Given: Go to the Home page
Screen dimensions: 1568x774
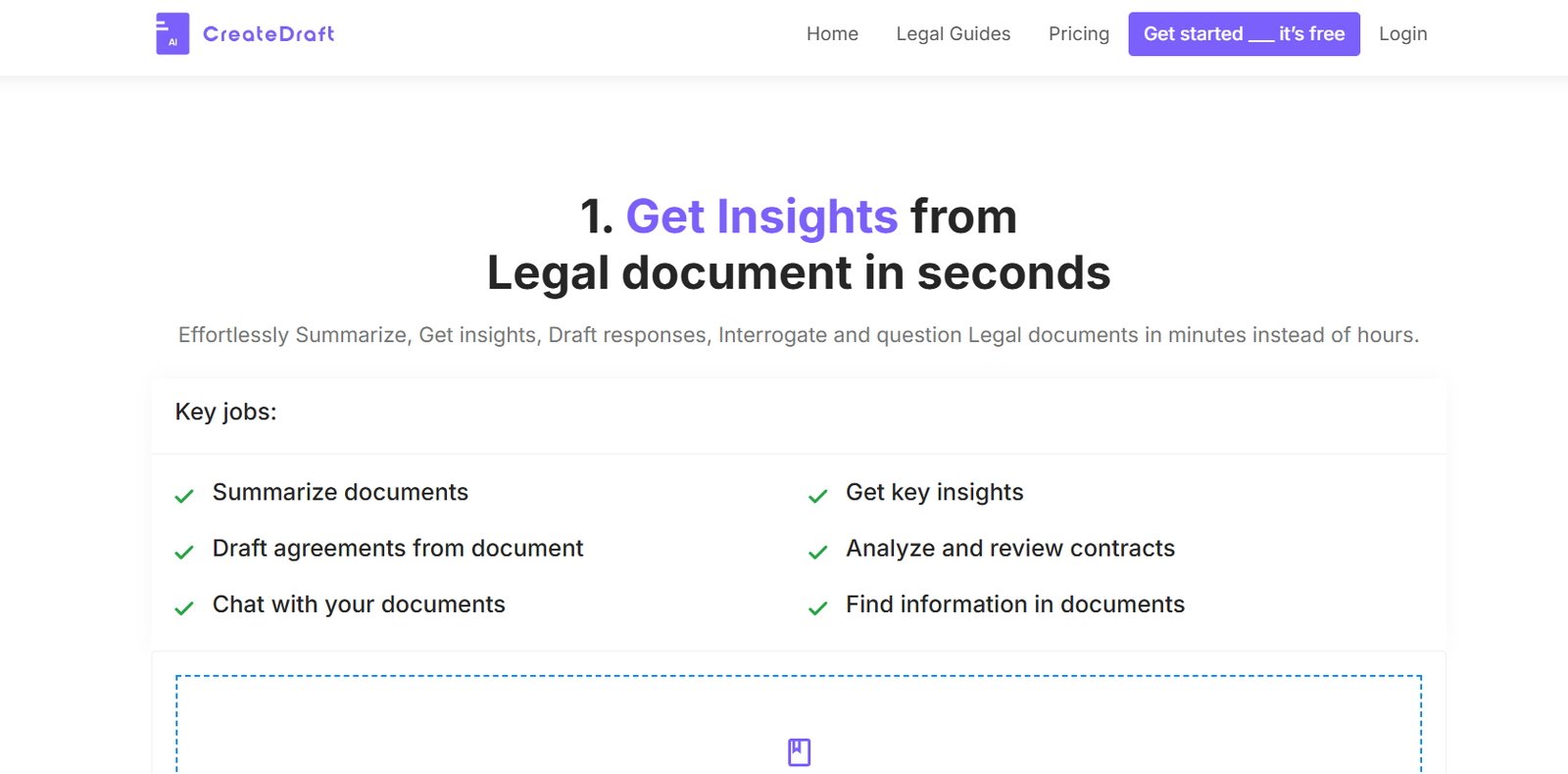Looking at the screenshot, I should (x=832, y=34).
